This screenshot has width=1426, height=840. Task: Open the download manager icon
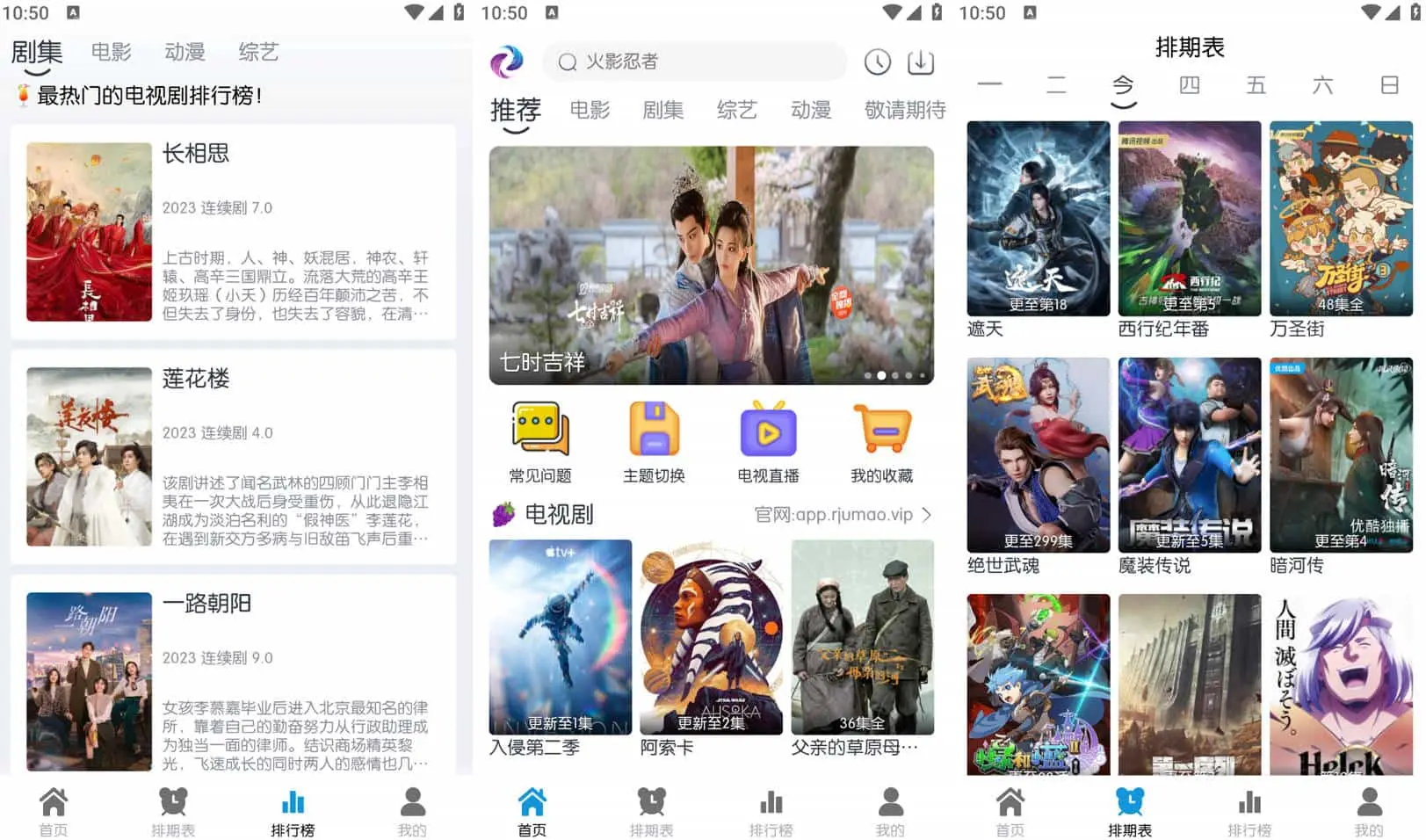pyautogui.click(x=920, y=62)
